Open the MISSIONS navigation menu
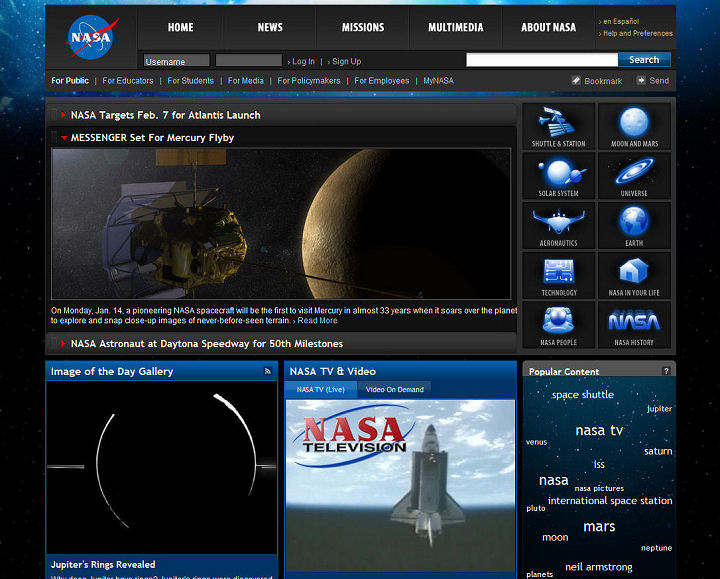Viewport: 720px width, 579px height. click(x=363, y=28)
